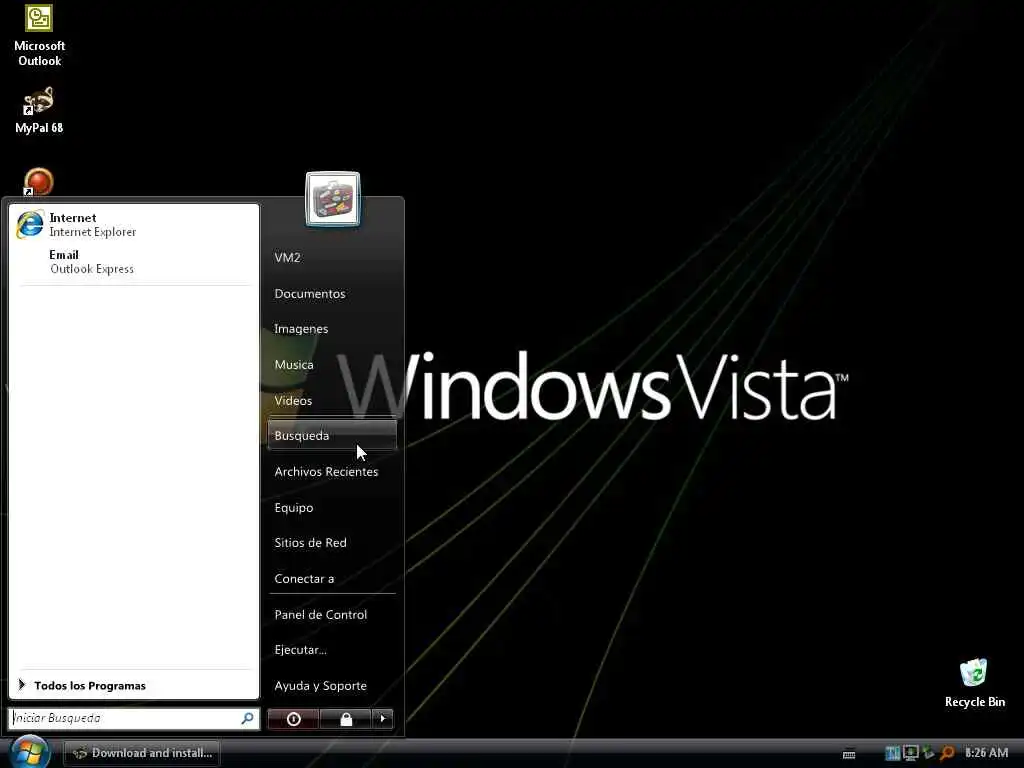
Task: Click the power button in the Start menu
Action: pos(293,719)
